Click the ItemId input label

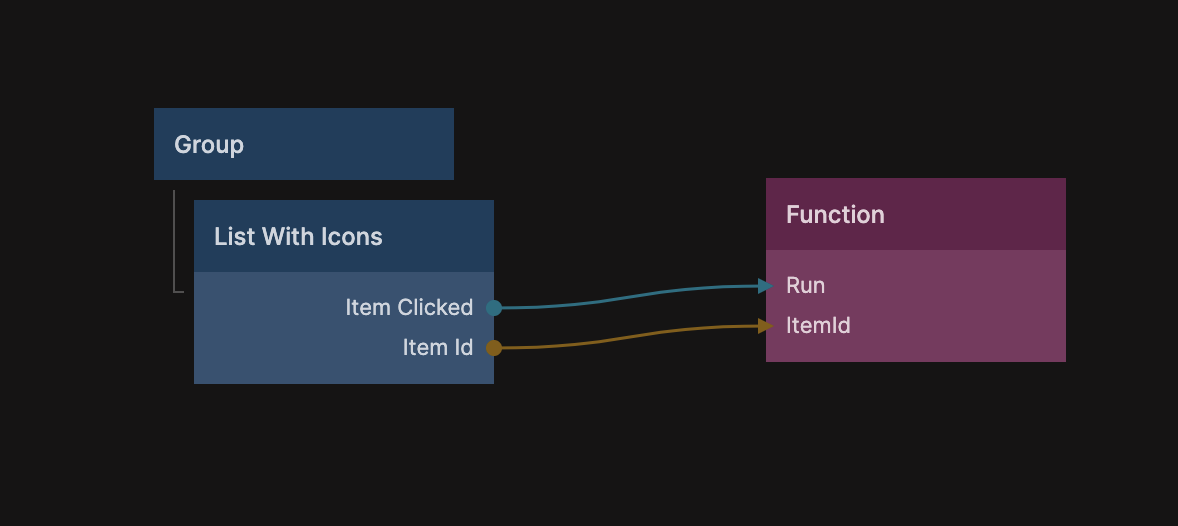tap(818, 326)
